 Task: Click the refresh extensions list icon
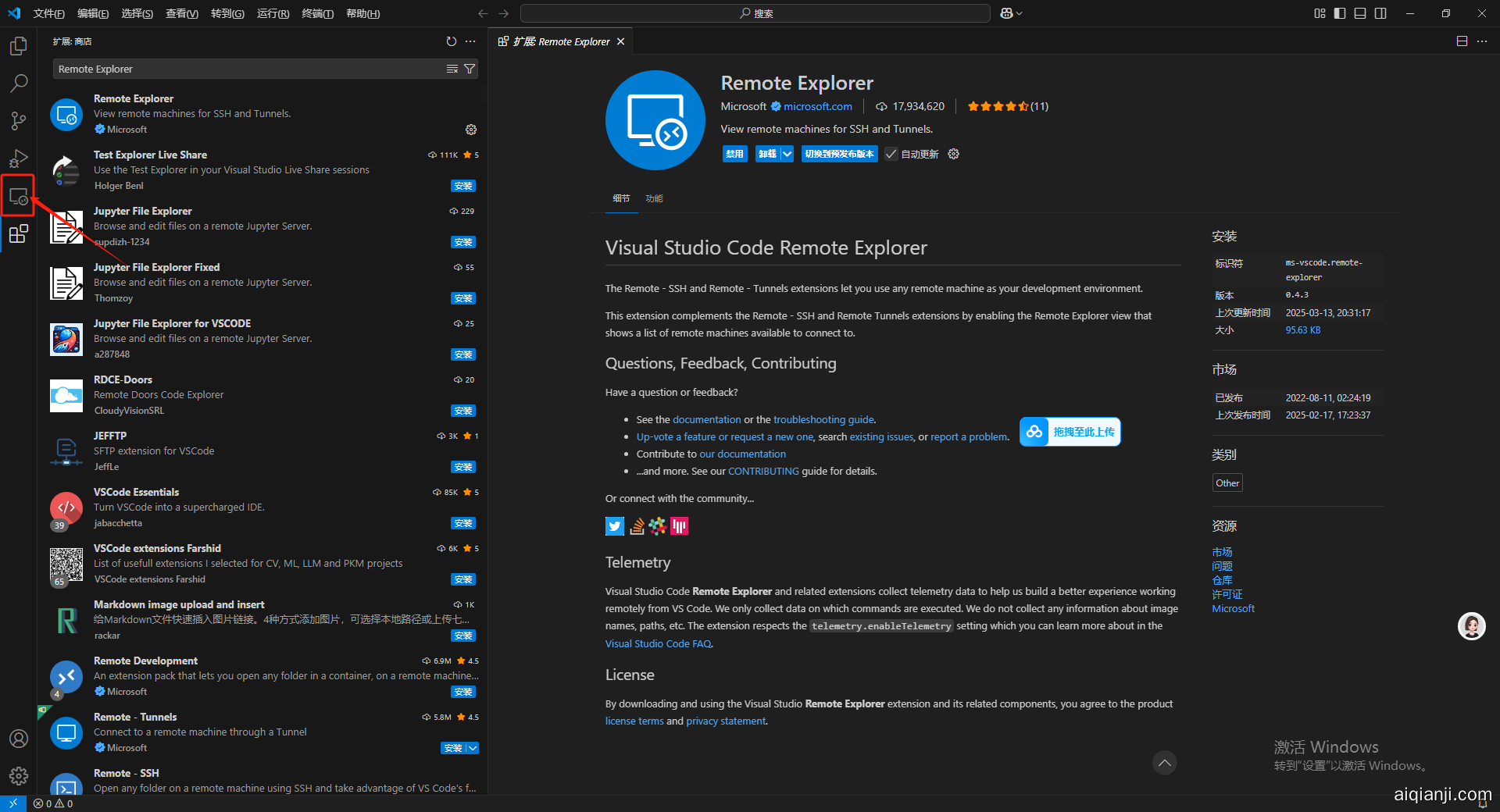coord(451,41)
